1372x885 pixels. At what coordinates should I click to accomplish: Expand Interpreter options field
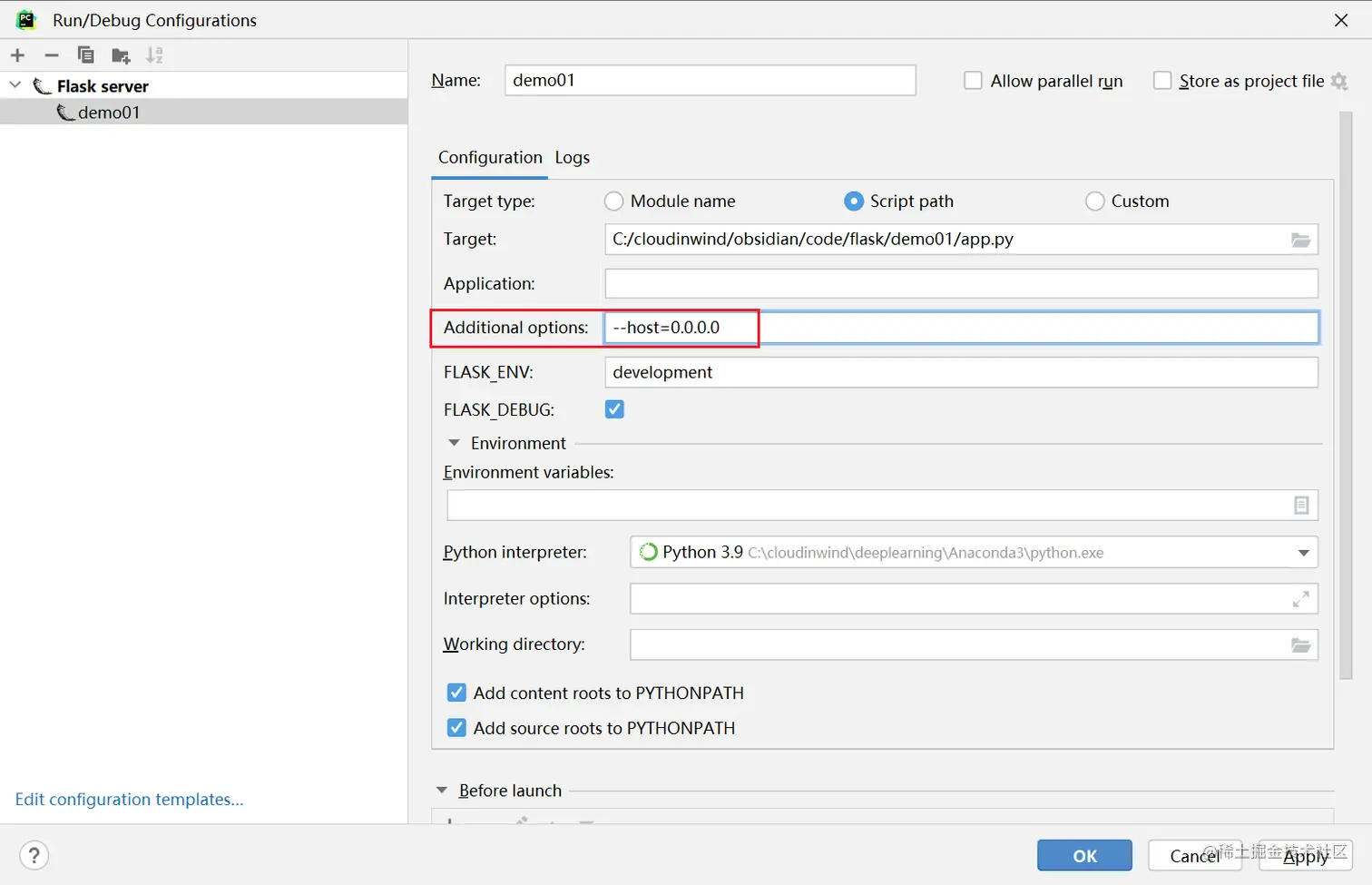1300,599
